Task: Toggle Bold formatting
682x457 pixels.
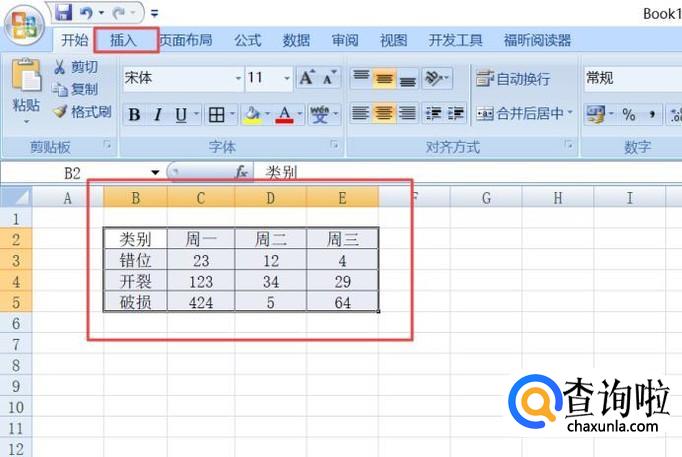Action: tap(134, 115)
